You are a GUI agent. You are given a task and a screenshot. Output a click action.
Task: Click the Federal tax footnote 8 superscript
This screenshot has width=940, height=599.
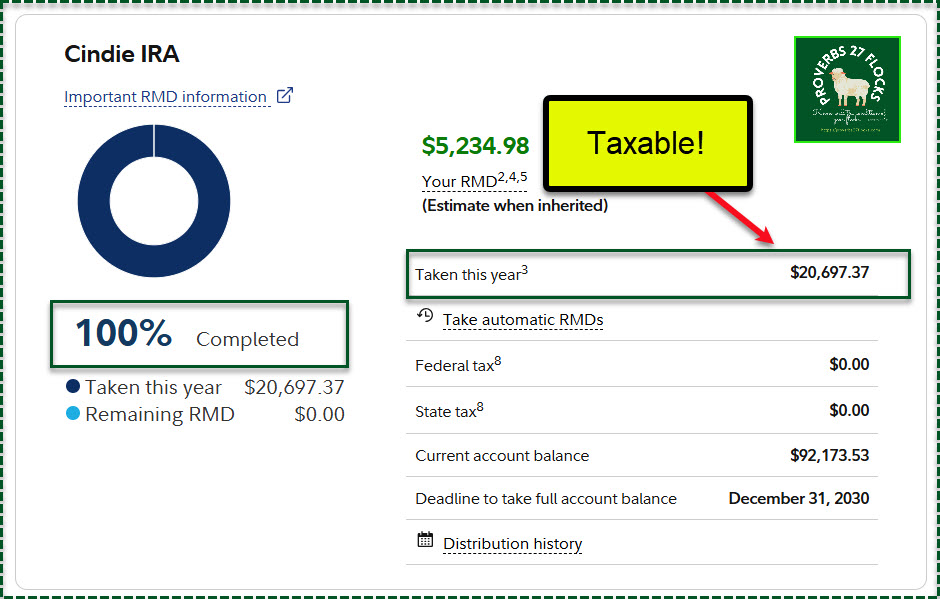(x=498, y=361)
